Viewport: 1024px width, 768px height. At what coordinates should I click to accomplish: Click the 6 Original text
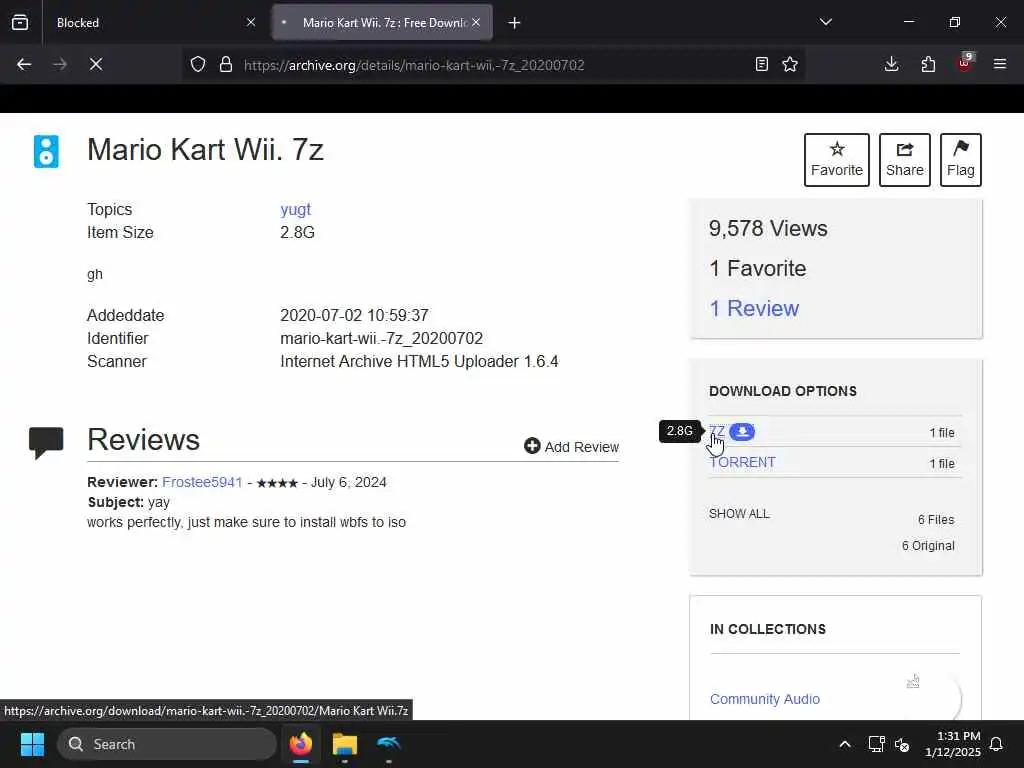point(928,546)
